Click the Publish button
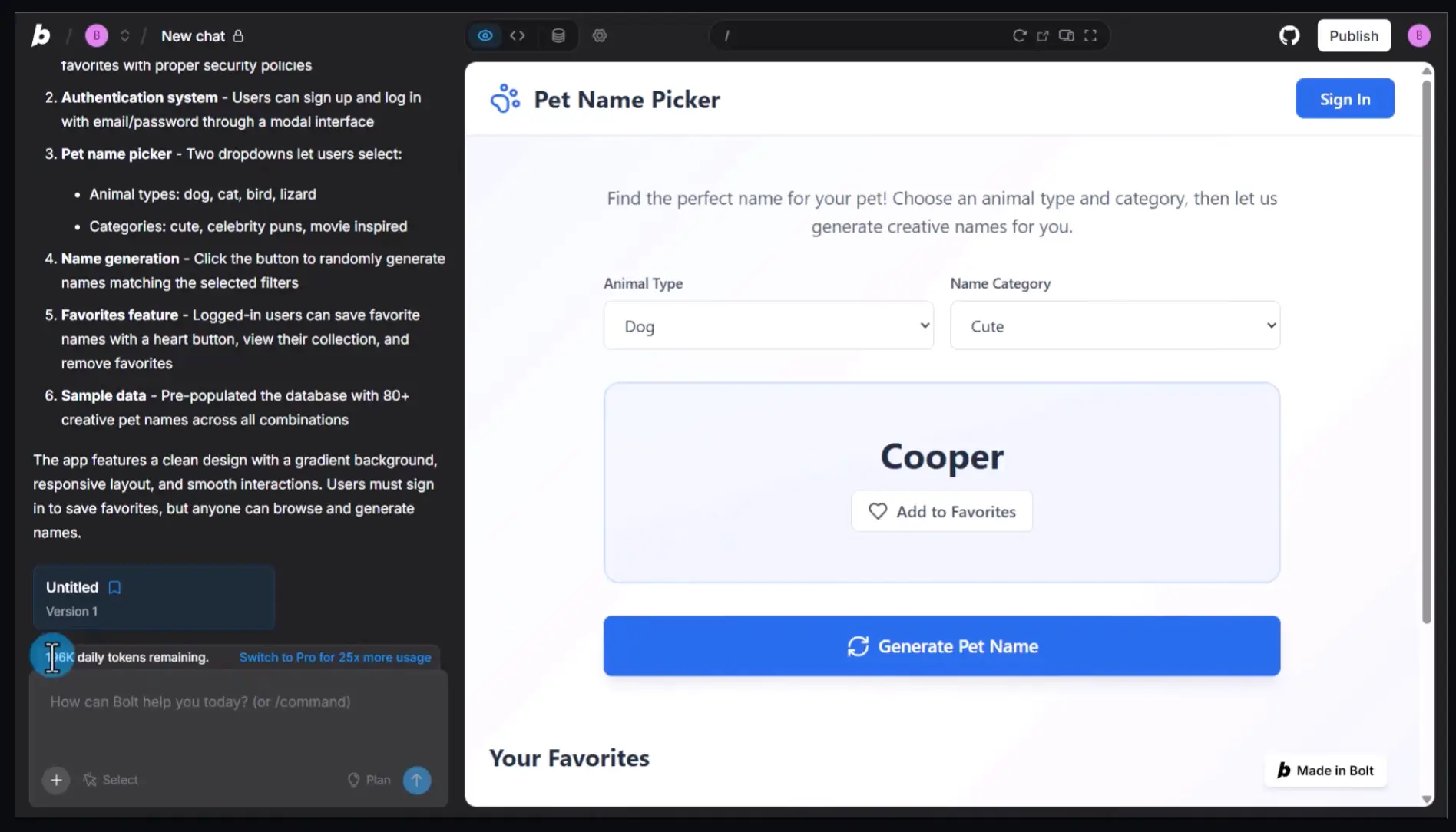 coord(1353,35)
